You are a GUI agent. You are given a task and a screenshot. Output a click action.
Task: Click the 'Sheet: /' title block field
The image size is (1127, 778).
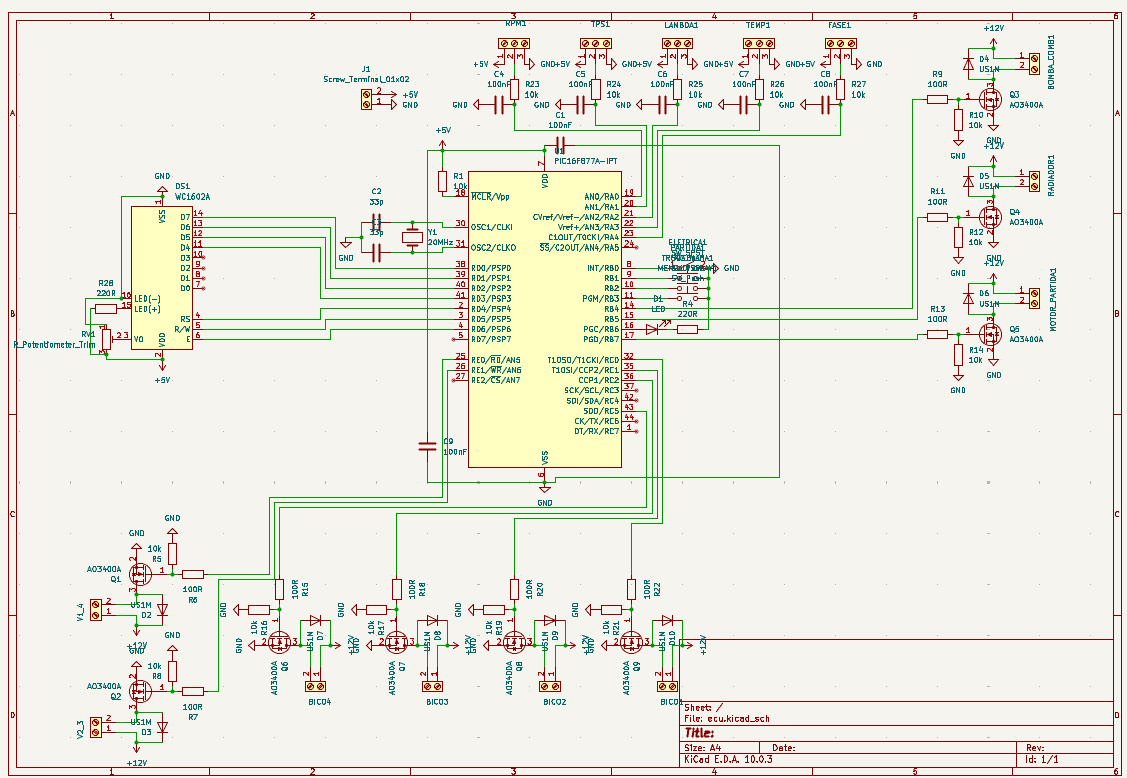(x=704, y=708)
